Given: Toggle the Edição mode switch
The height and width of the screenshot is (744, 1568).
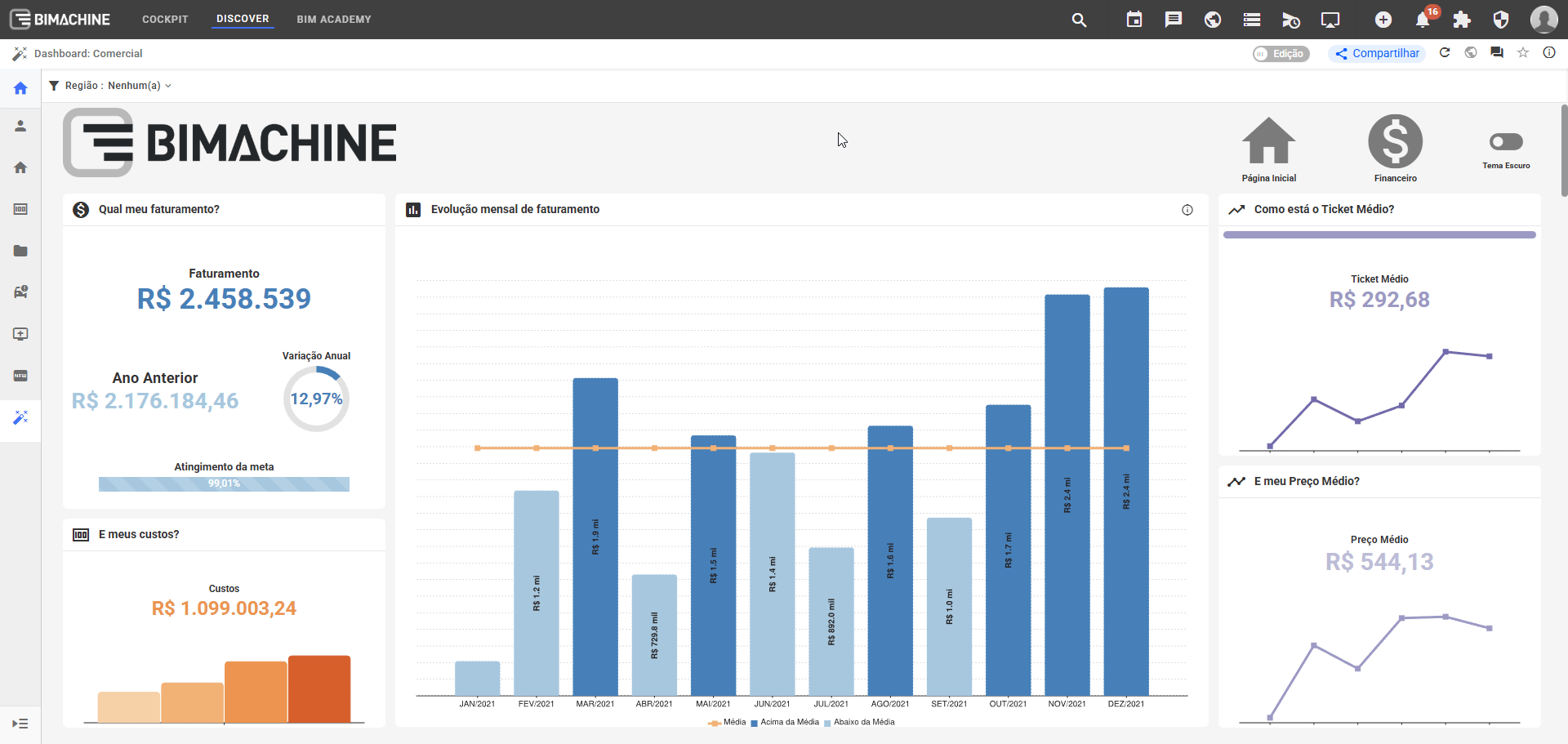Looking at the screenshot, I should coord(1281,54).
